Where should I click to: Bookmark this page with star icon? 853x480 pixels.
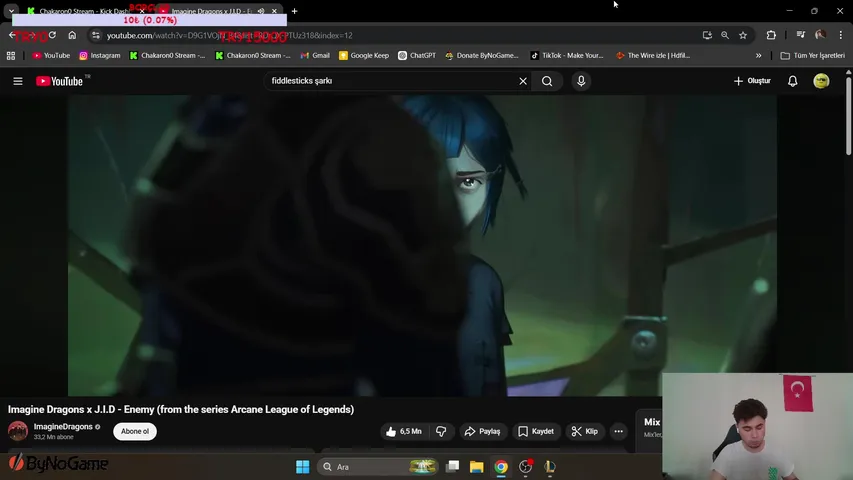(743, 35)
